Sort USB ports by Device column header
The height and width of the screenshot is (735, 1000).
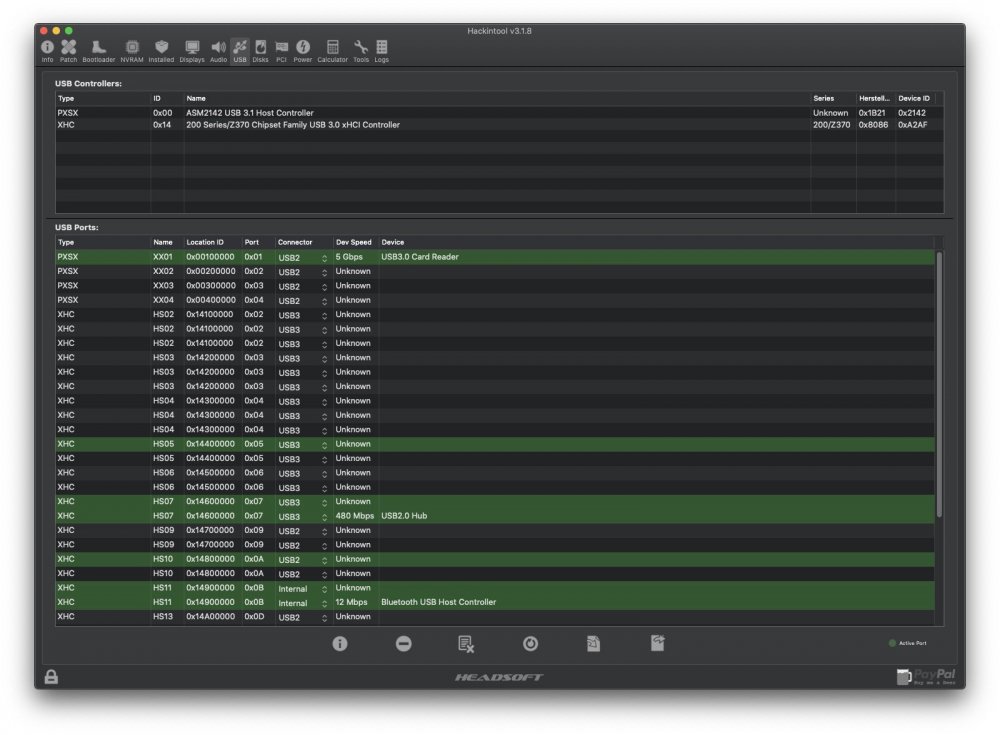(656, 242)
